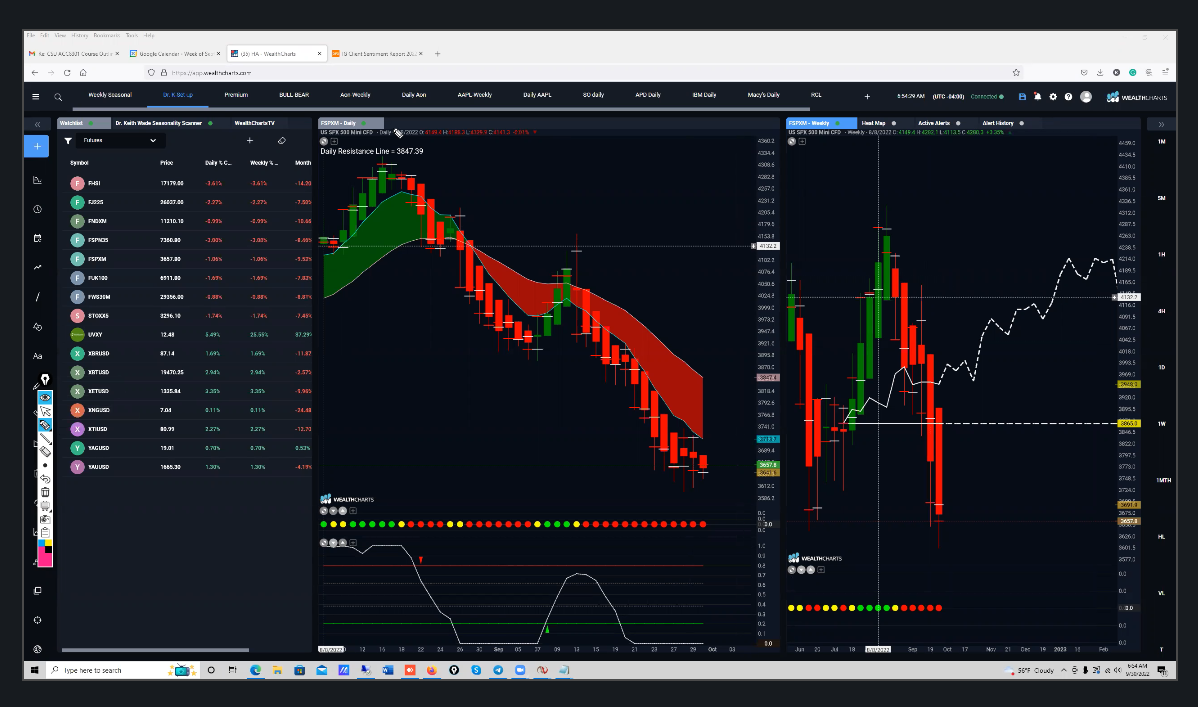The width and height of the screenshot is (1198, 707).
Task: Click the clock icon in left sidebar
Action: [37, 209]
